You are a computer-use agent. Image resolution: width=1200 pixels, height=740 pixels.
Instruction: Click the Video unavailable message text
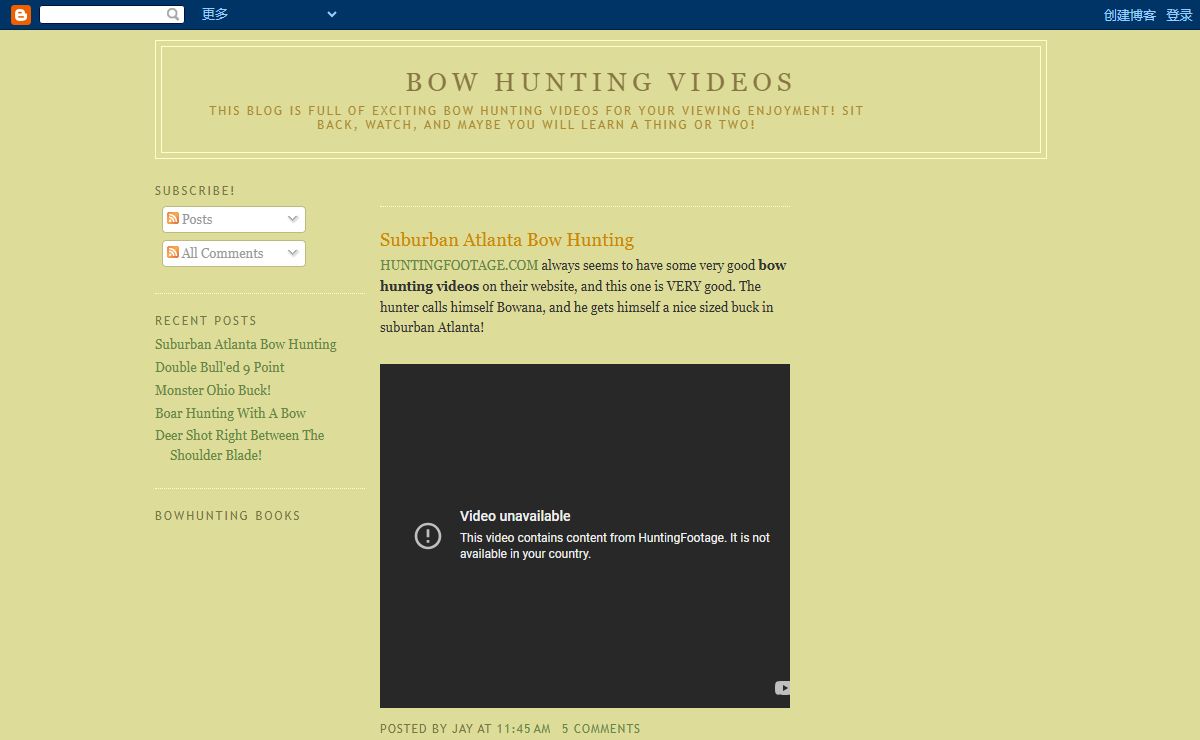(515, 516)
